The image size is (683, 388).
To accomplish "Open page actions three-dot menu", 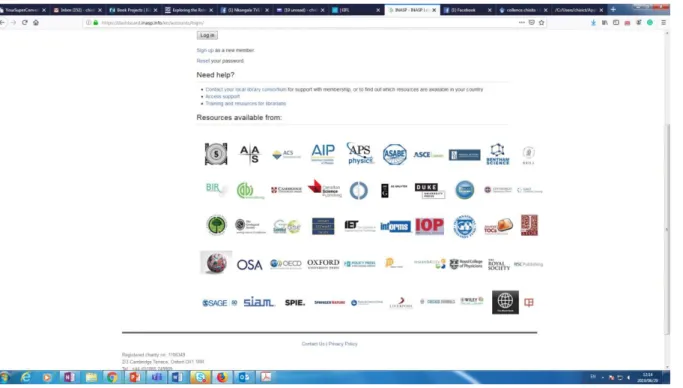I will point(521,23).
